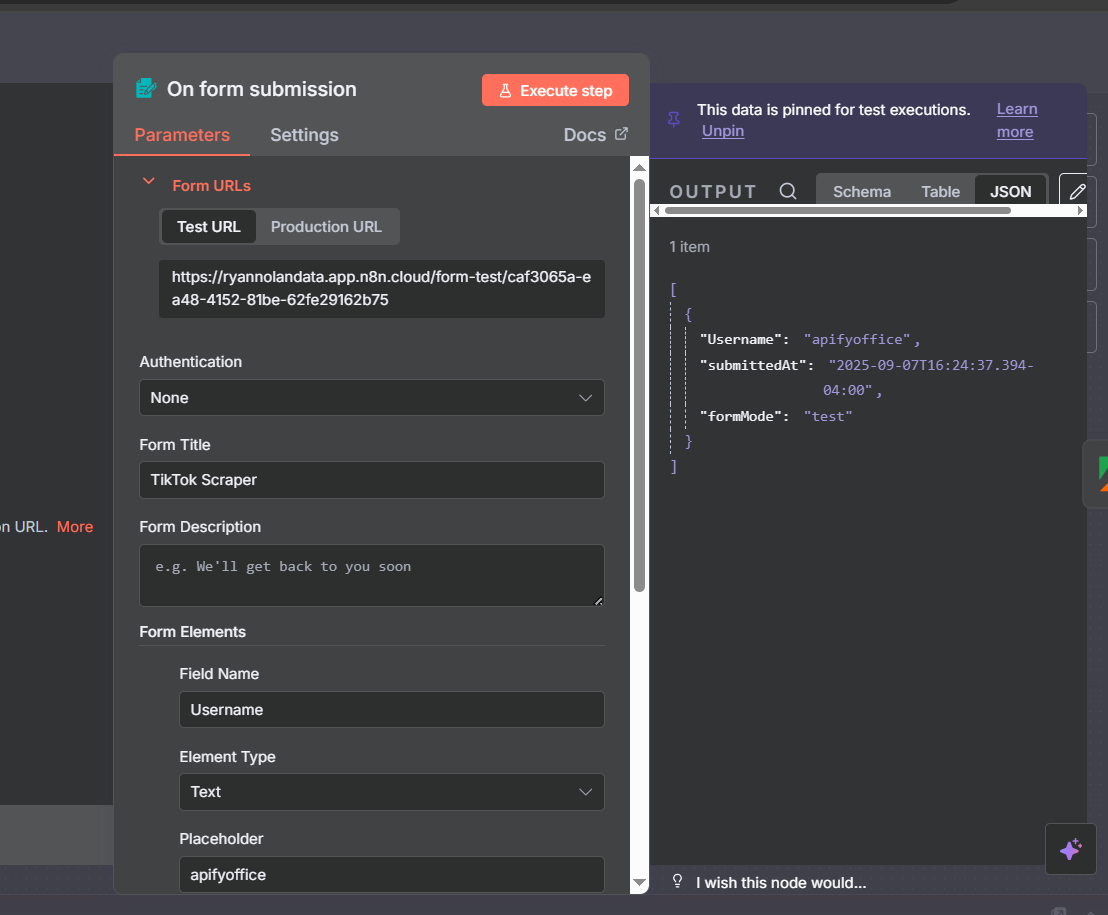Click the right arrow on the output scrollbar

1080,211
